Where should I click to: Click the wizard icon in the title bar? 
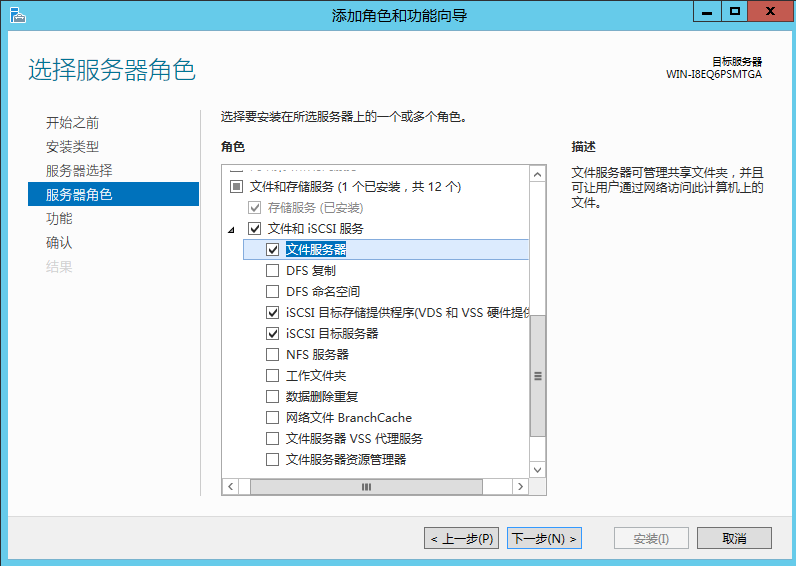pyautogui.click(x=17, y=16)
